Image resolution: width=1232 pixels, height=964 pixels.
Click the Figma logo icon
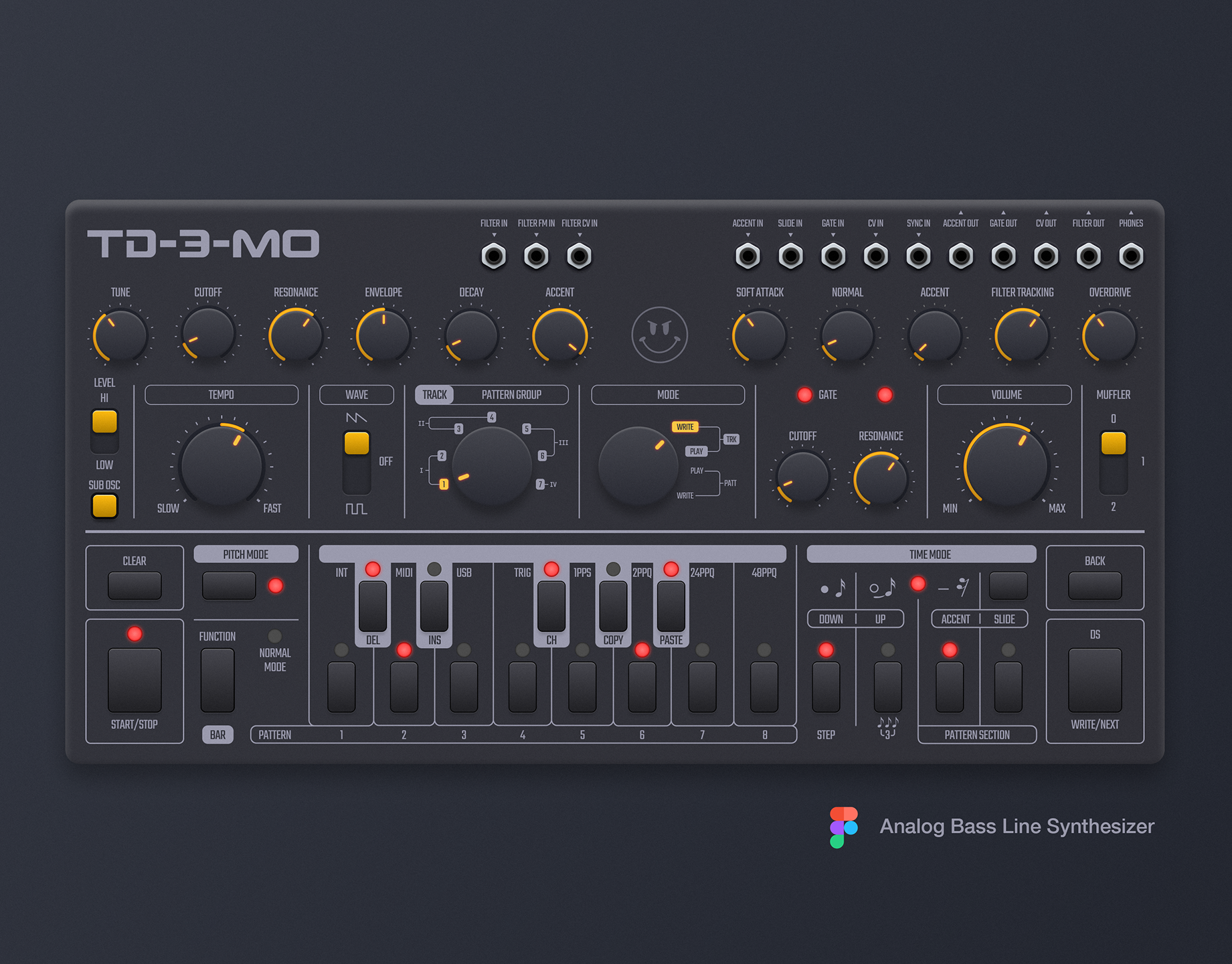pos(844,827)
